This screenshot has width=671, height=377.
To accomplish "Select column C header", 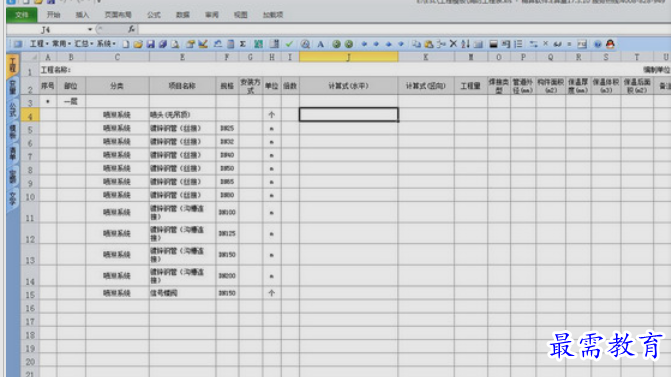I will point(117,57).
